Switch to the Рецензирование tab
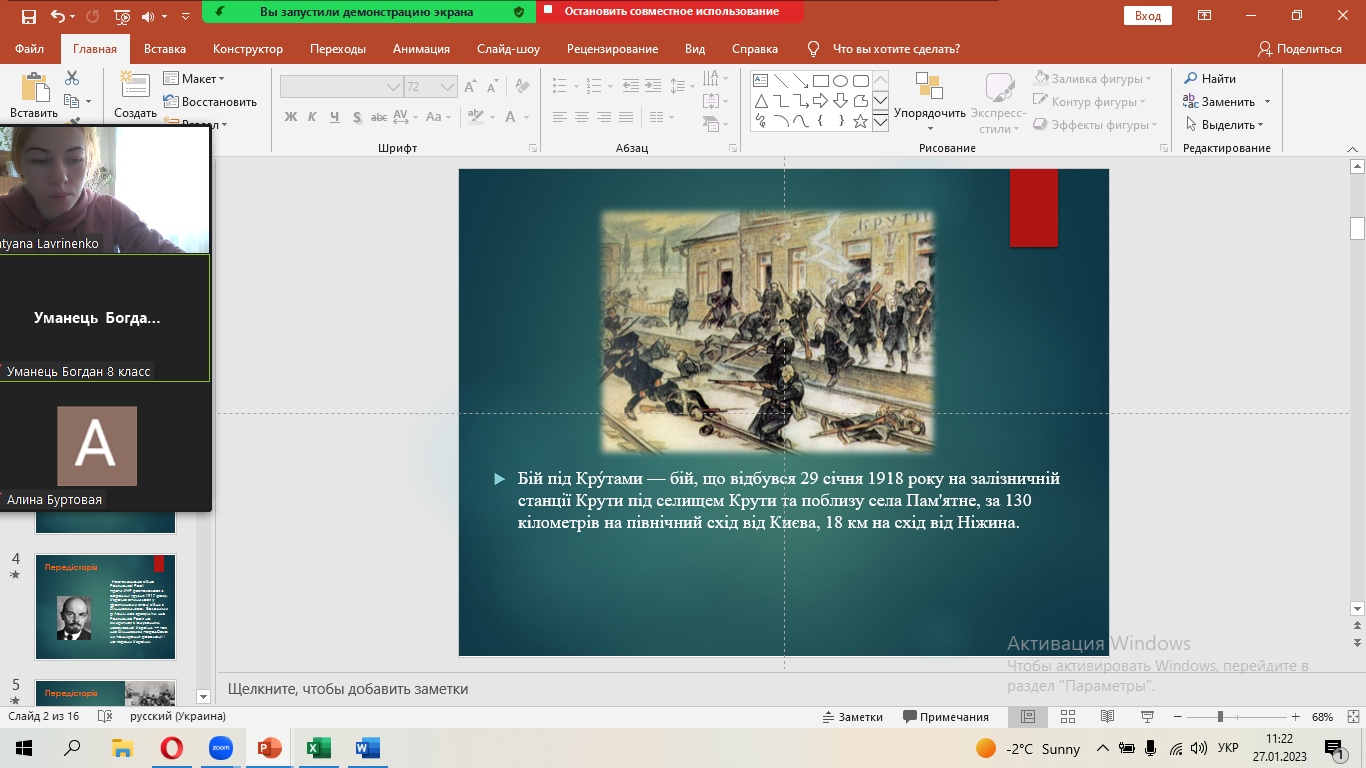Viewport: 1366px width, 768px height. pyautogui.click(x=612, y=49)
